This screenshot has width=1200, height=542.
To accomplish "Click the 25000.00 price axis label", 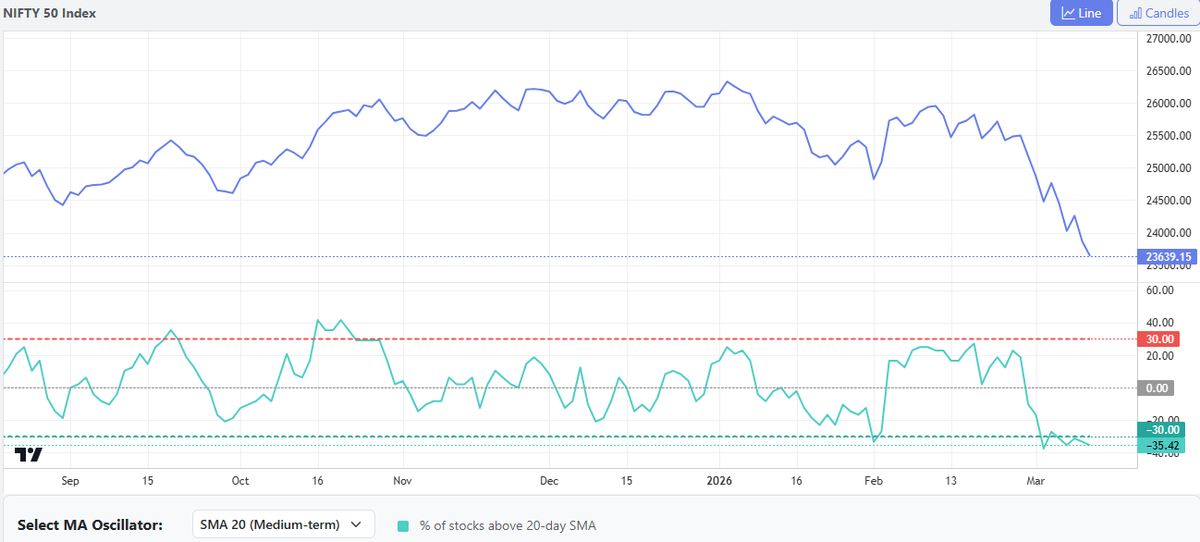I will 1169,168.
